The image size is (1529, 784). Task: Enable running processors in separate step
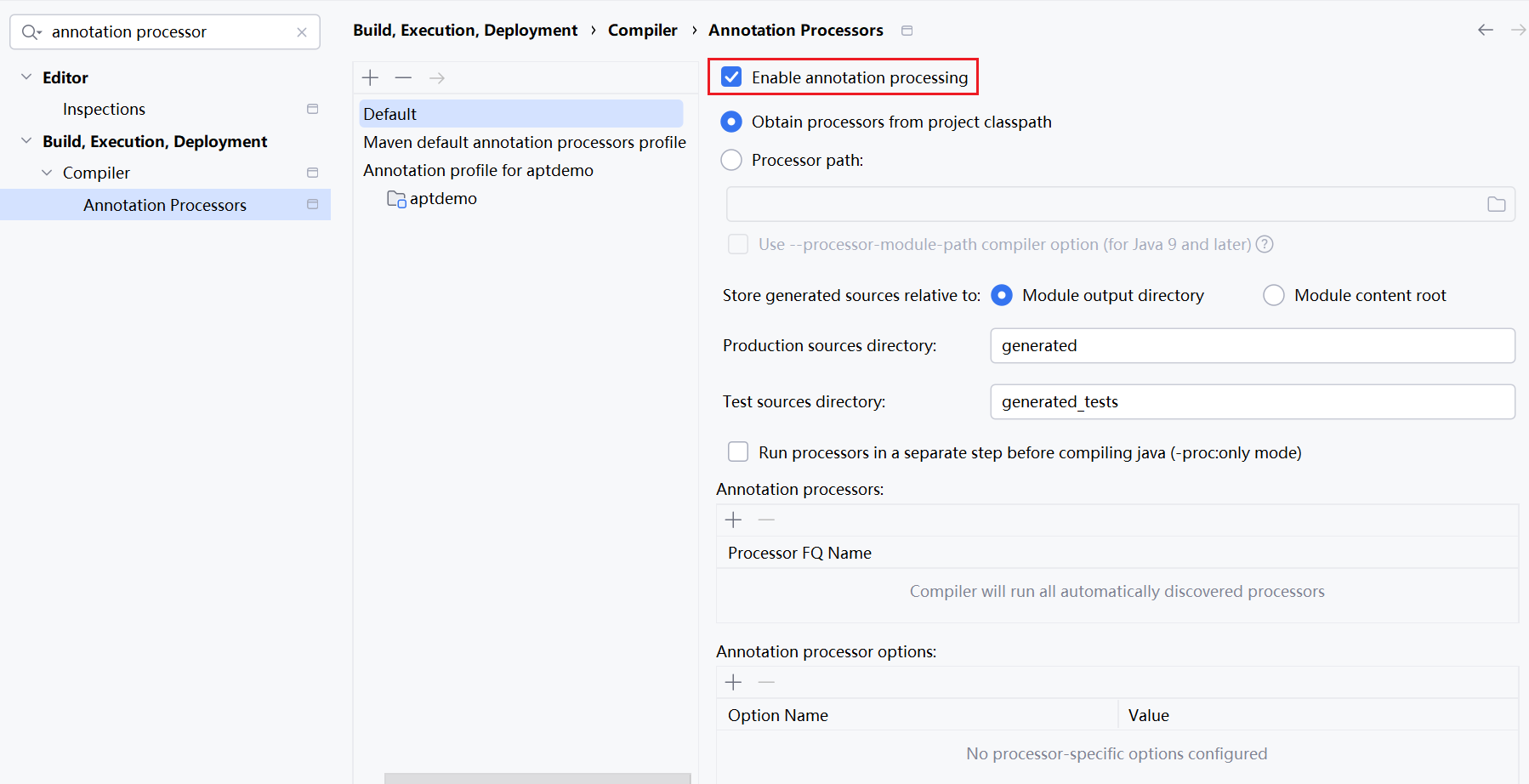(x=738, y=452)
